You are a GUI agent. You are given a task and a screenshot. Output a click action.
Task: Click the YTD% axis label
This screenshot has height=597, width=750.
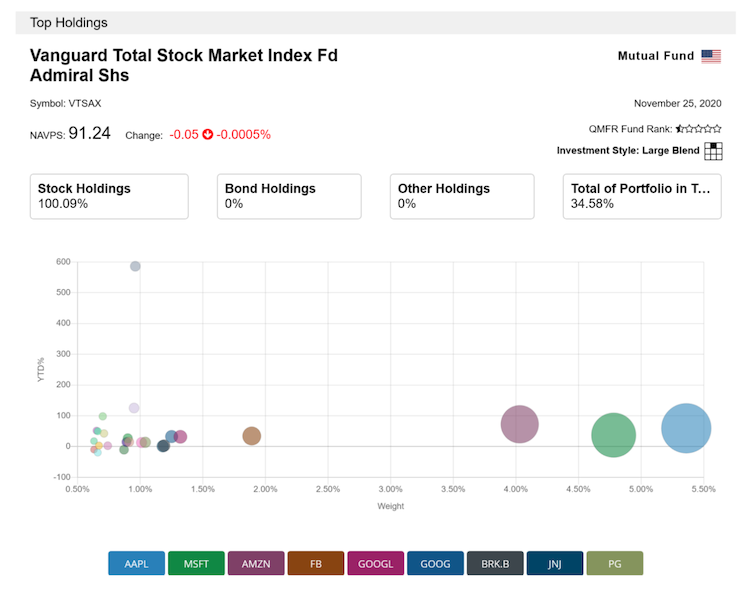click(x=41, y=369)
